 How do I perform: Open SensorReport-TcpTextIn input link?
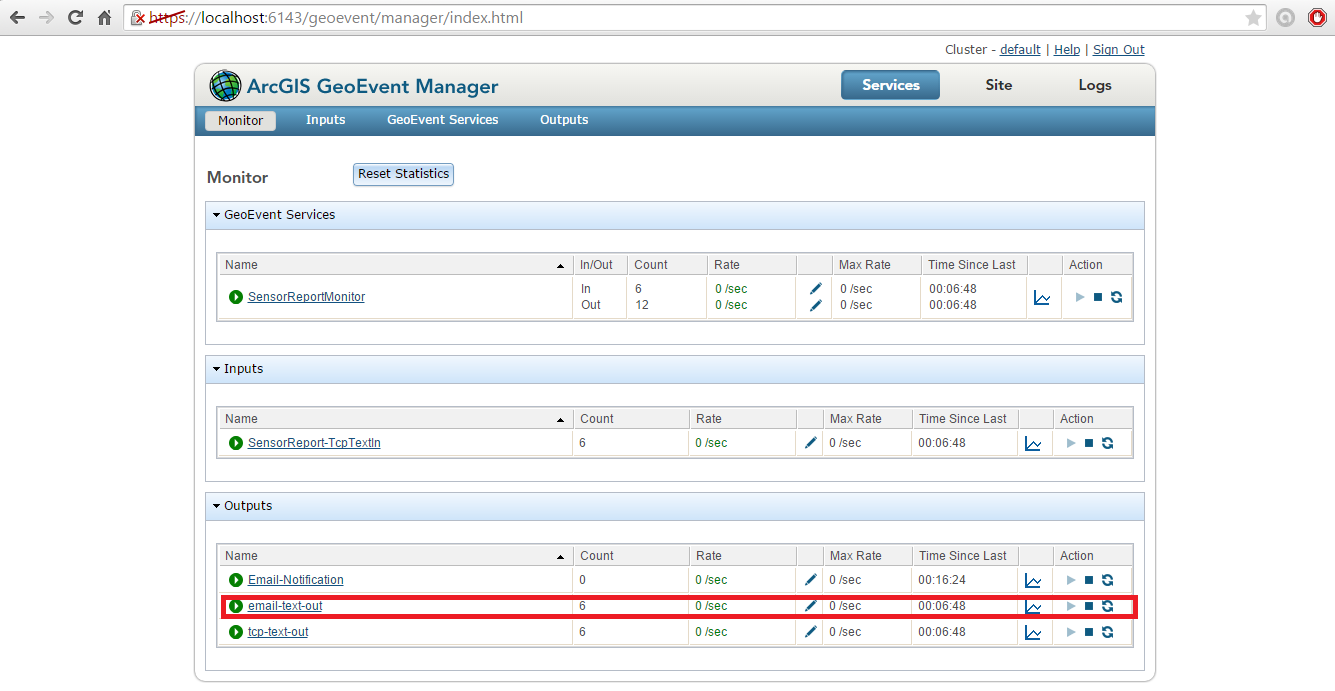point(314,443)
